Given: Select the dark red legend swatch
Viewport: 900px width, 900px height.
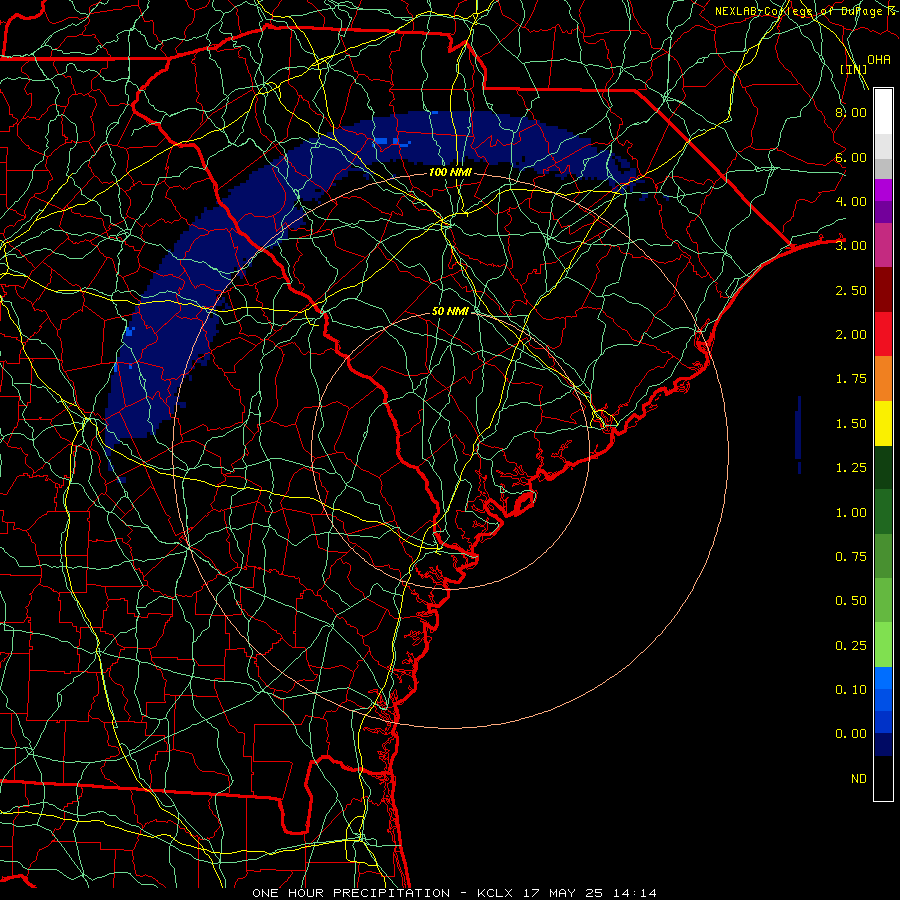Looking at the screenshot, I should 883,290.
